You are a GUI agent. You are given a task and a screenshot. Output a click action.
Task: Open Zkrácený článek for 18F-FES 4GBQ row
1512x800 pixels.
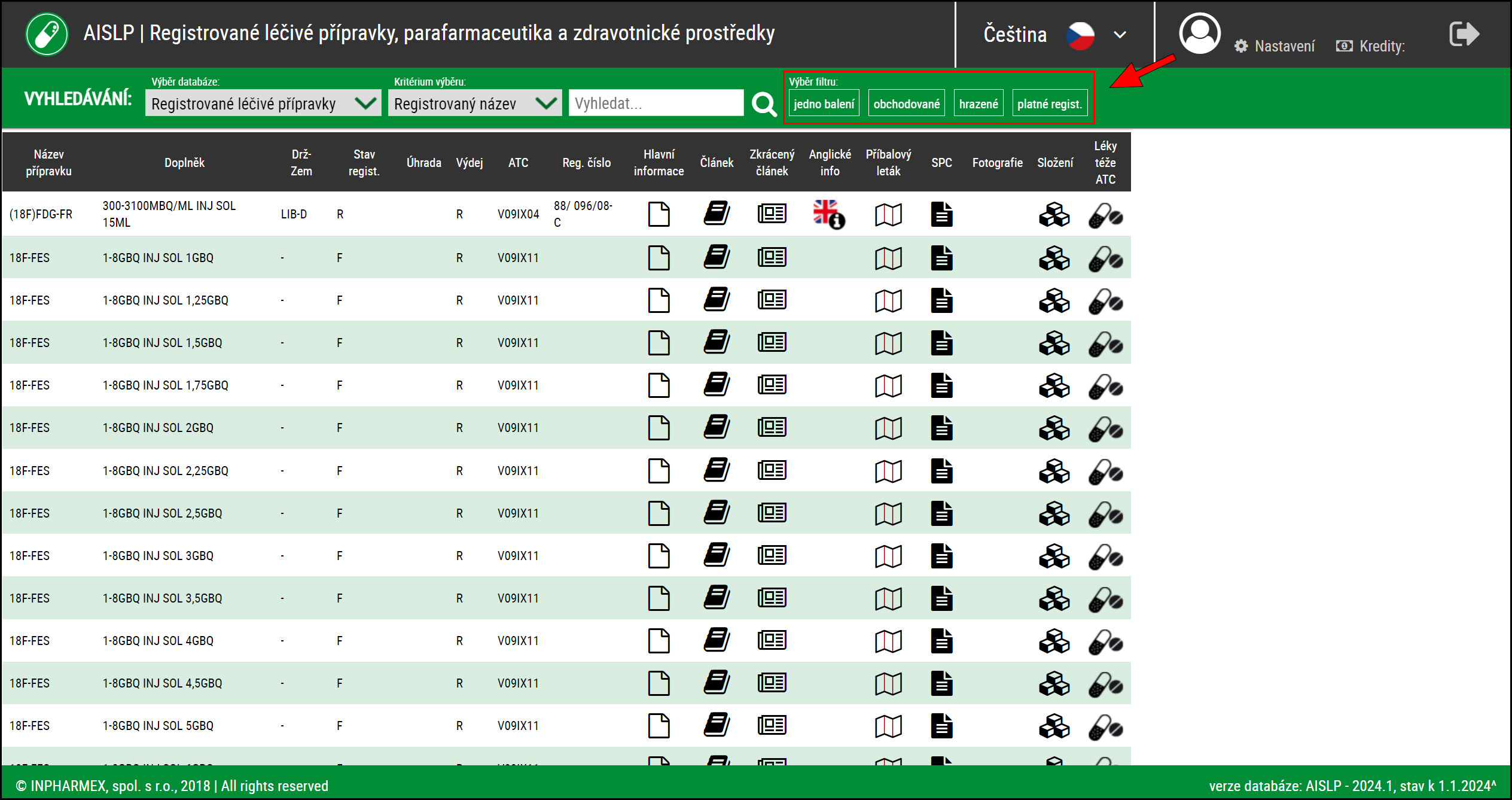772,640
